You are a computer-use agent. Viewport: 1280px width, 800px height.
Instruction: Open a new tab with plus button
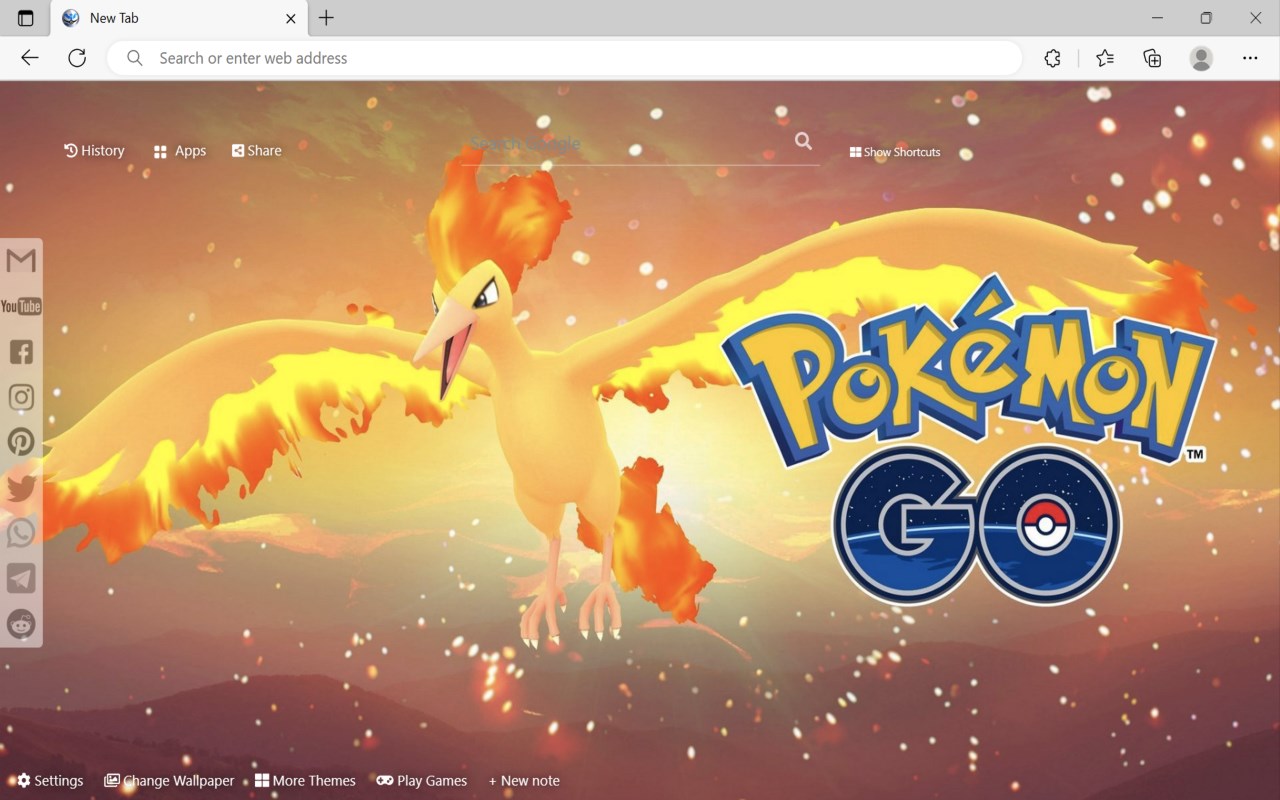point(326,18)
